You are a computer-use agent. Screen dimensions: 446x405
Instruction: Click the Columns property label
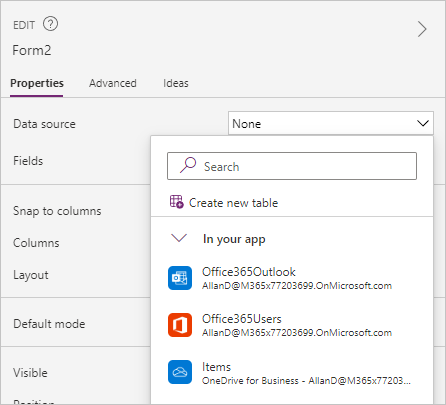coord(36,243)
